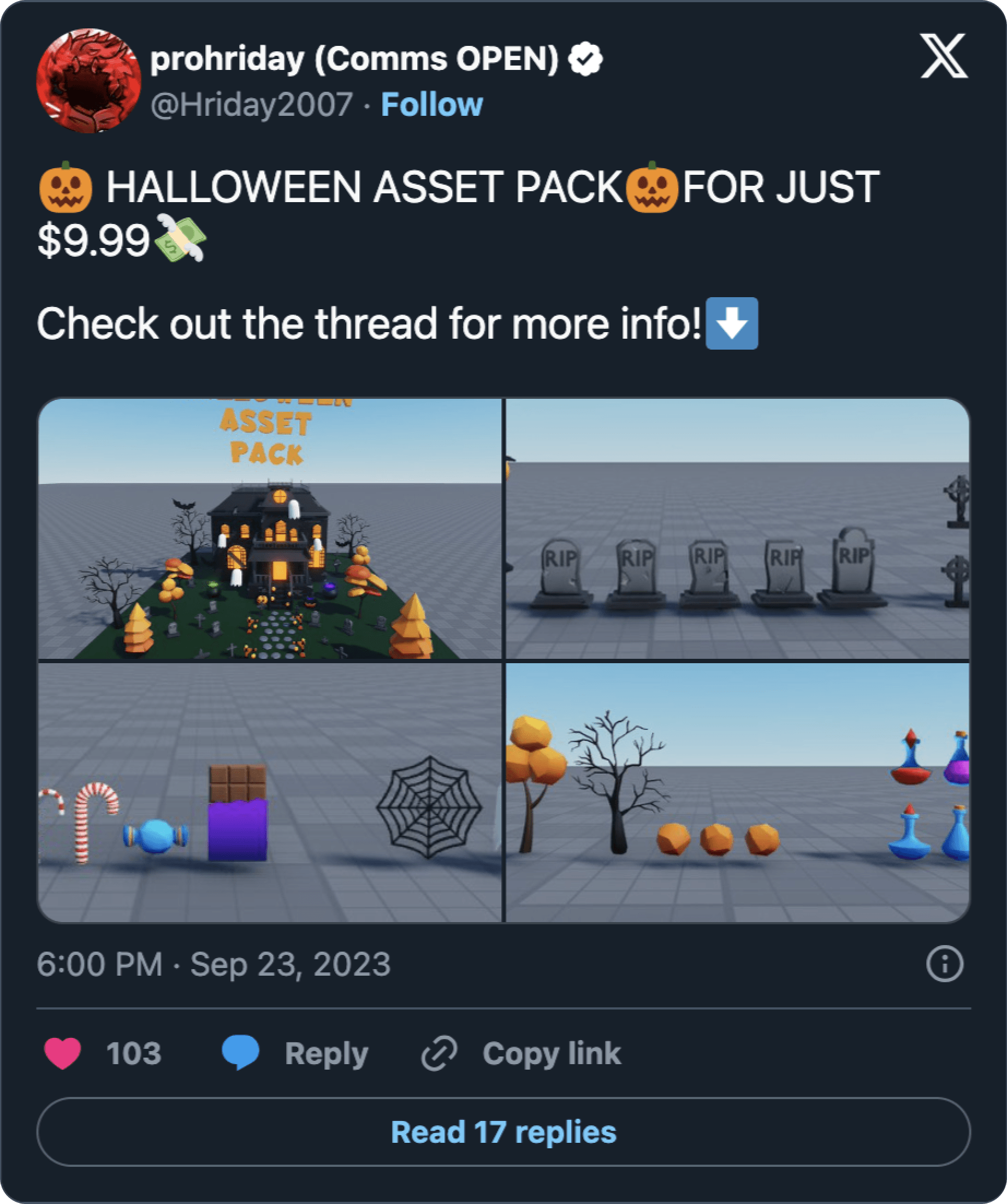Open the prohriday (Comms OPEN) display name
This screenshot has height=1204, width=1007.
354,59
